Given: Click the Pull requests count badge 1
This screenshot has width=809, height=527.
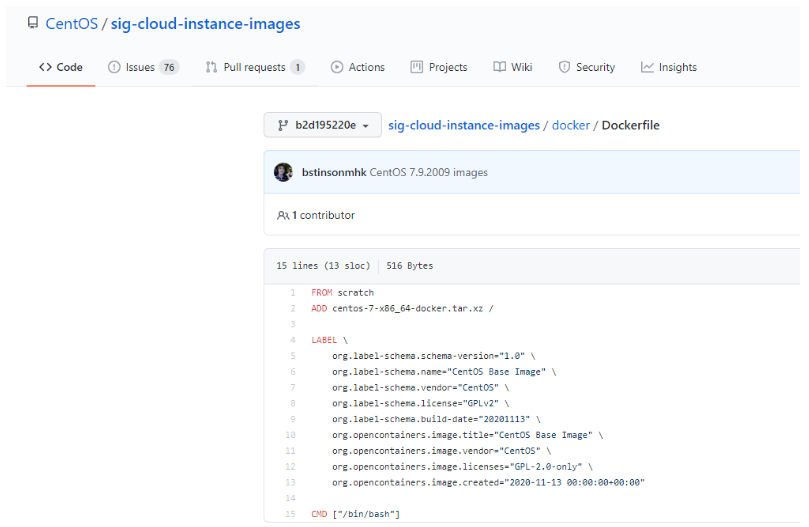Looking at the screenshot, I should tap(297, 67).
